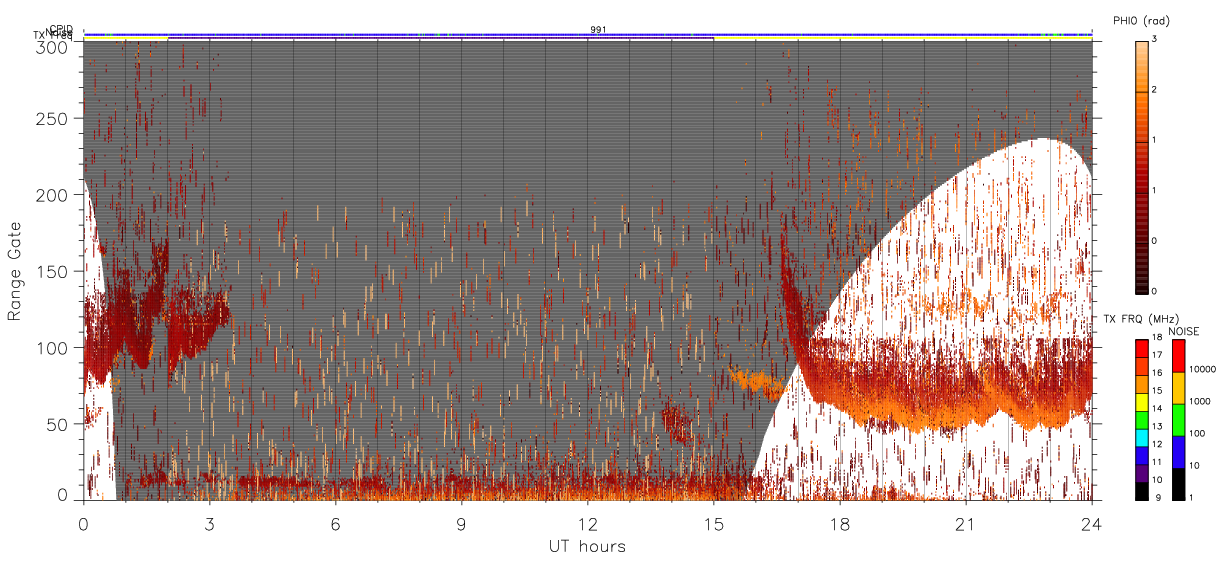Click the "3" tick on the UT hours axis
Viewport: 1228px width, 567px height.
[209, 523]
